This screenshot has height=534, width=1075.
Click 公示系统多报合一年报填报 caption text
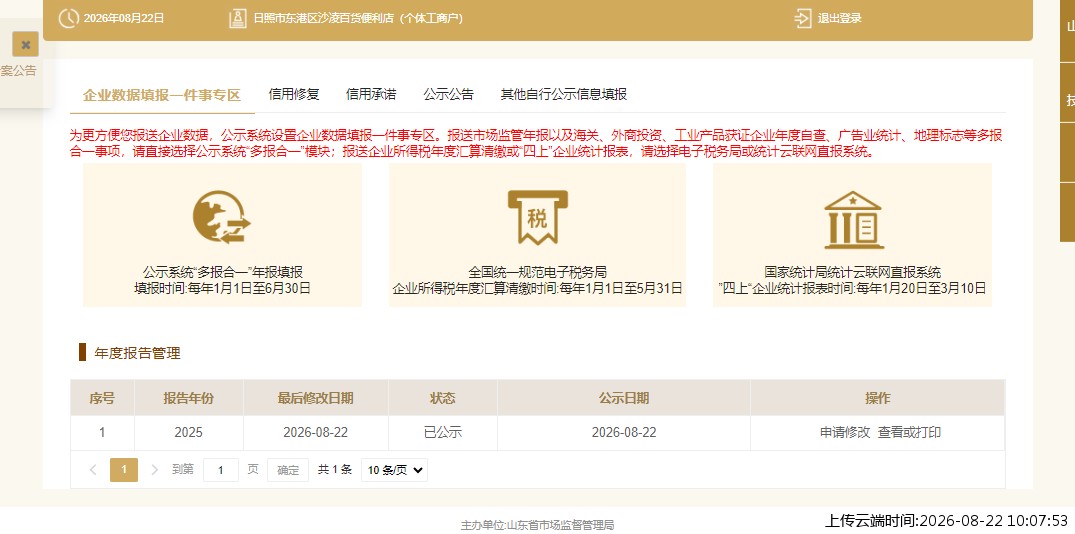pos(222,272)
